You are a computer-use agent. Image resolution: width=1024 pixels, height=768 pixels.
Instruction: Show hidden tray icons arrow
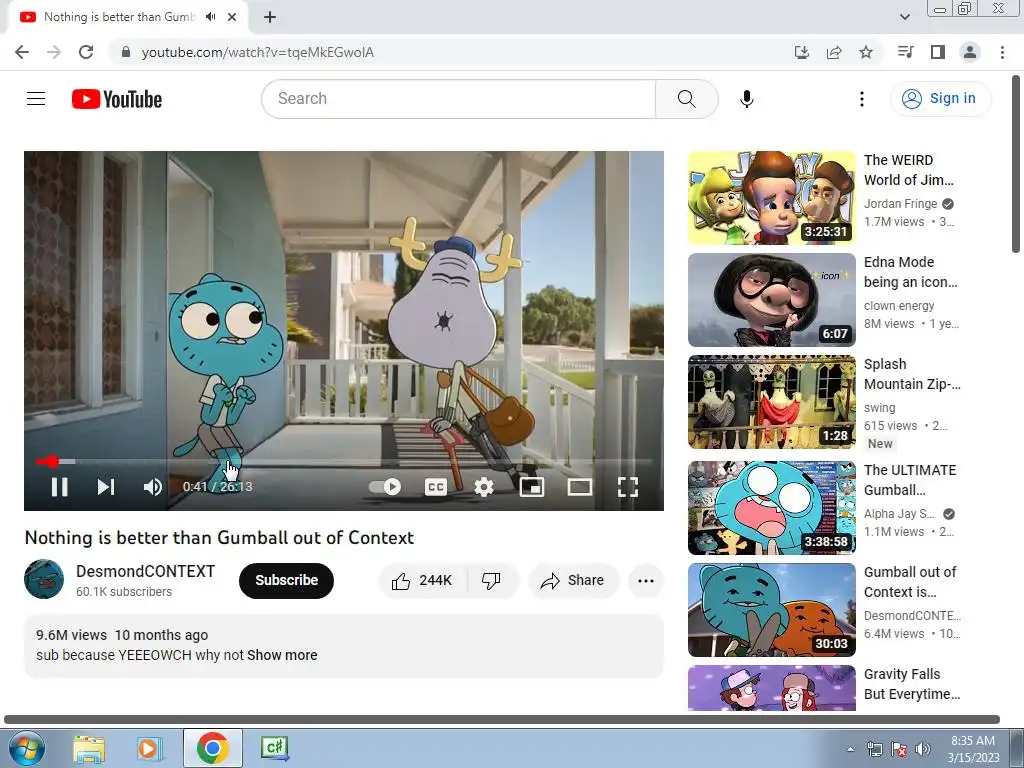(x=850, y=749)
